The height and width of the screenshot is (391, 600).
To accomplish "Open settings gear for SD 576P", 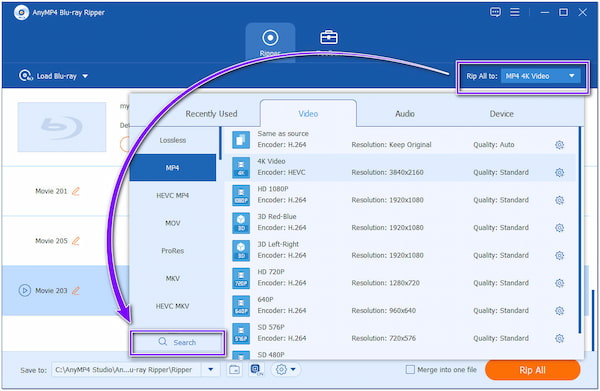I will coord(559,338).
